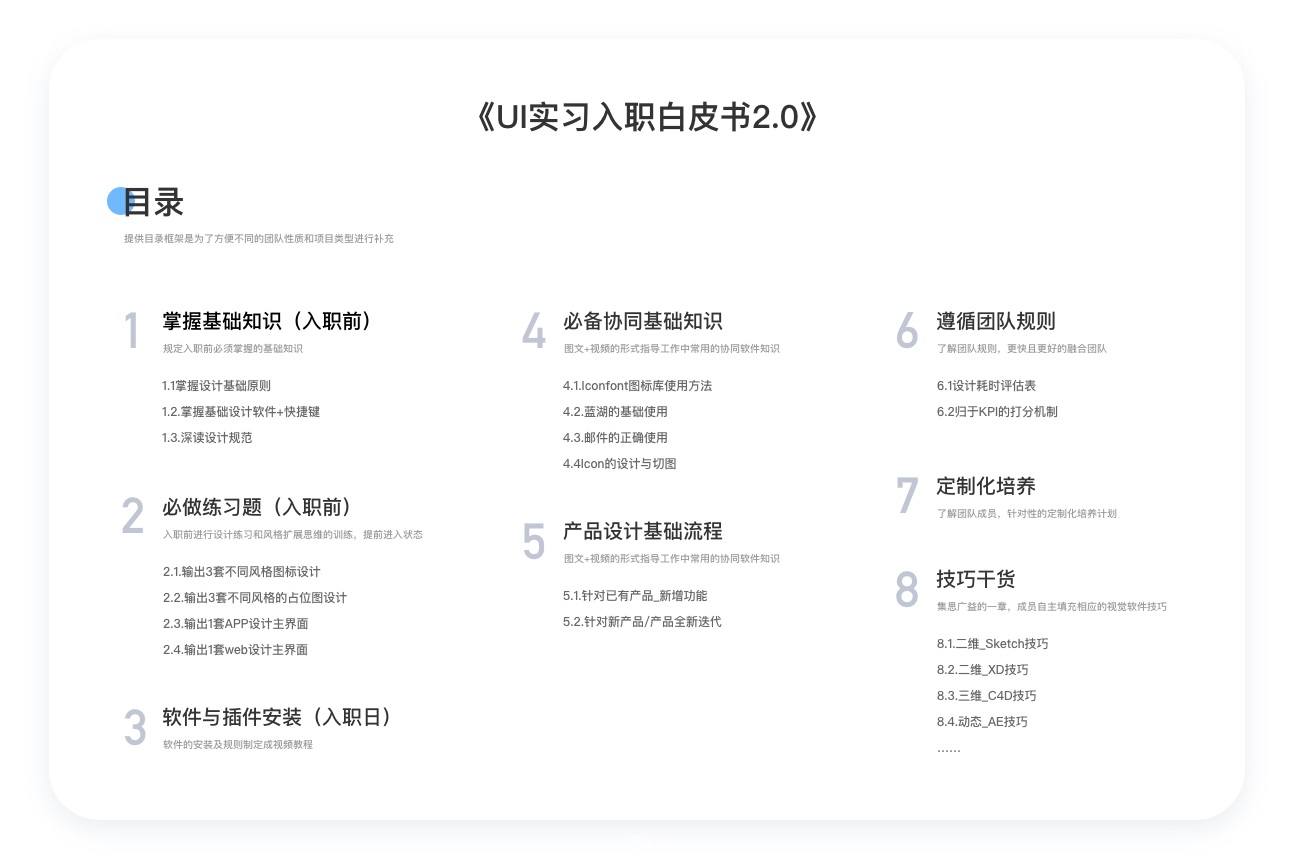Click the large chapter number 8

point(907,590)
